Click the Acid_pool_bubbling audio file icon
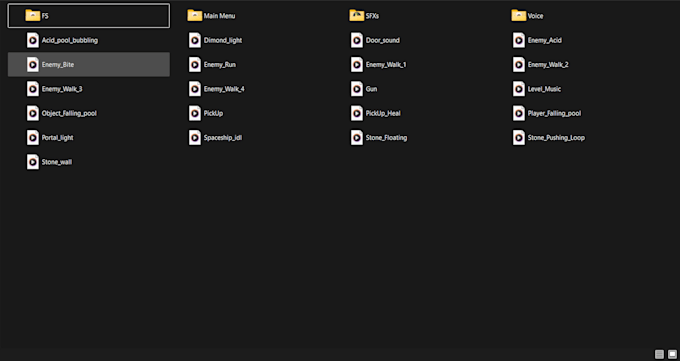The width and height of the screenshot is (680, 361). (x=33, y=40)
